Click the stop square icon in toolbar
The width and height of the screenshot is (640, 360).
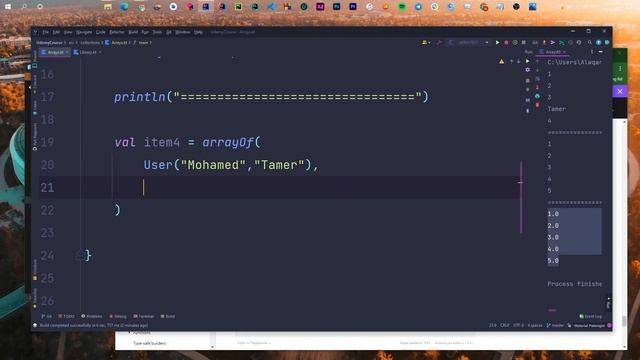[x=524, y=42]
